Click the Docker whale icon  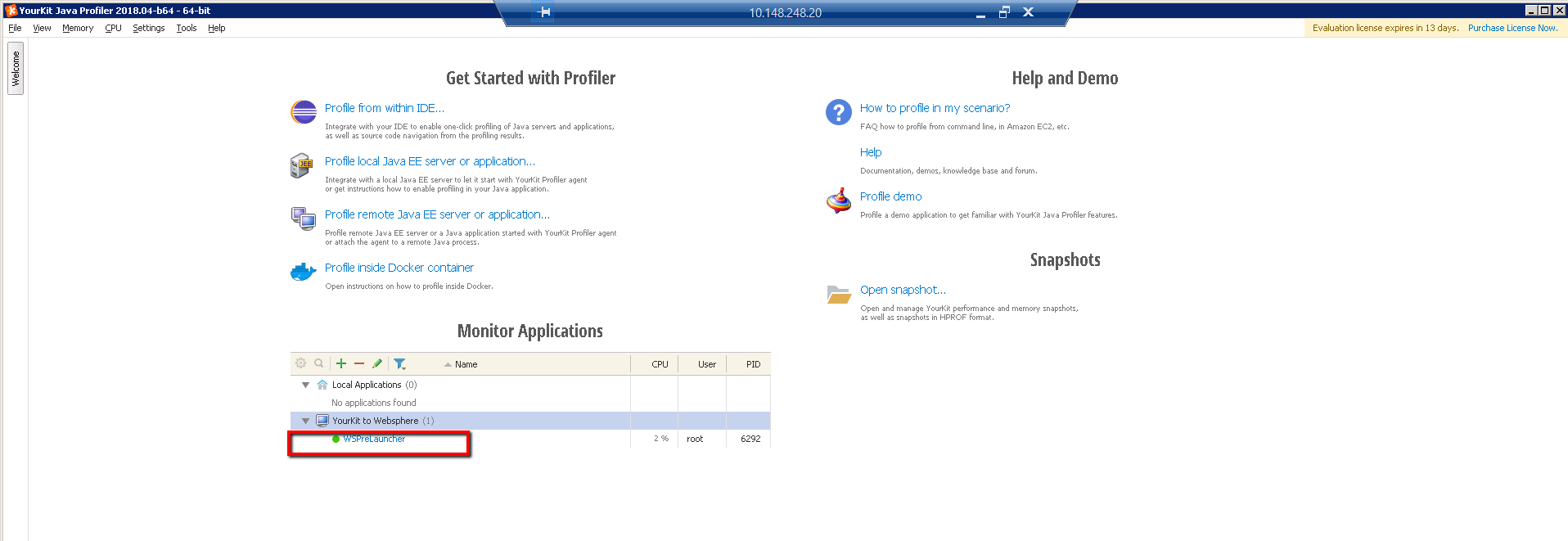[304, 272]
